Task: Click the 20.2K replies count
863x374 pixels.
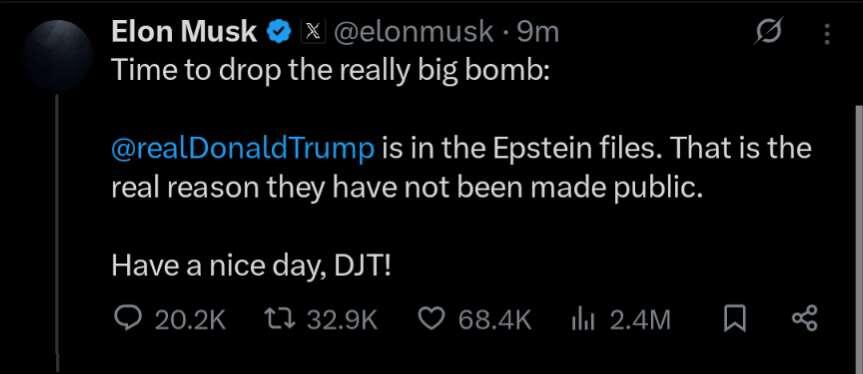Action: click(190, 320)
